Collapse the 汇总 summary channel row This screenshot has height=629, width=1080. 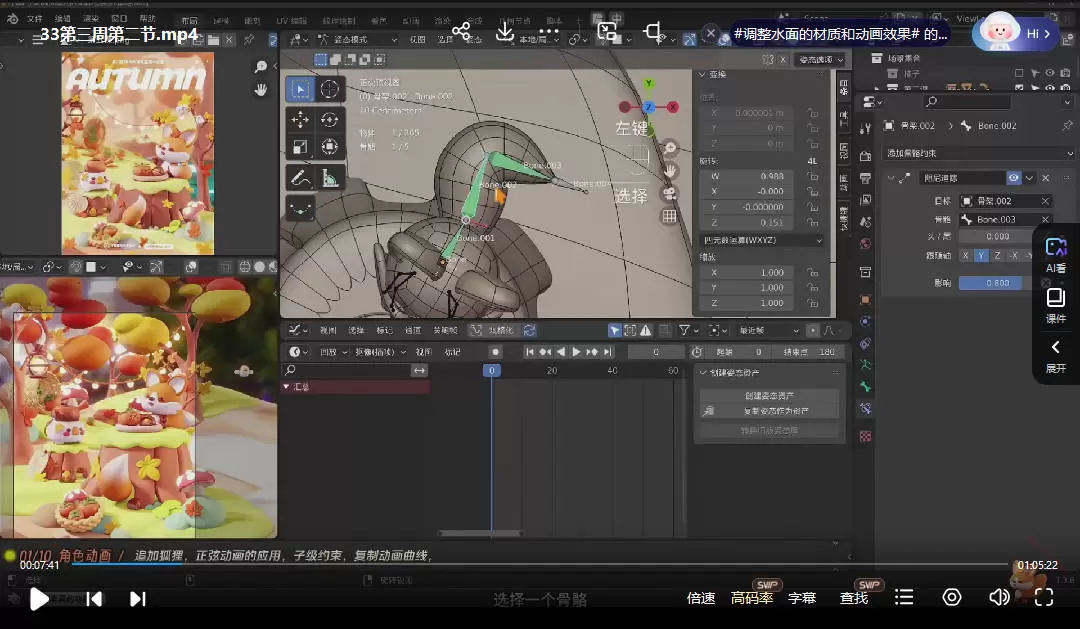[x=286, y=387]
